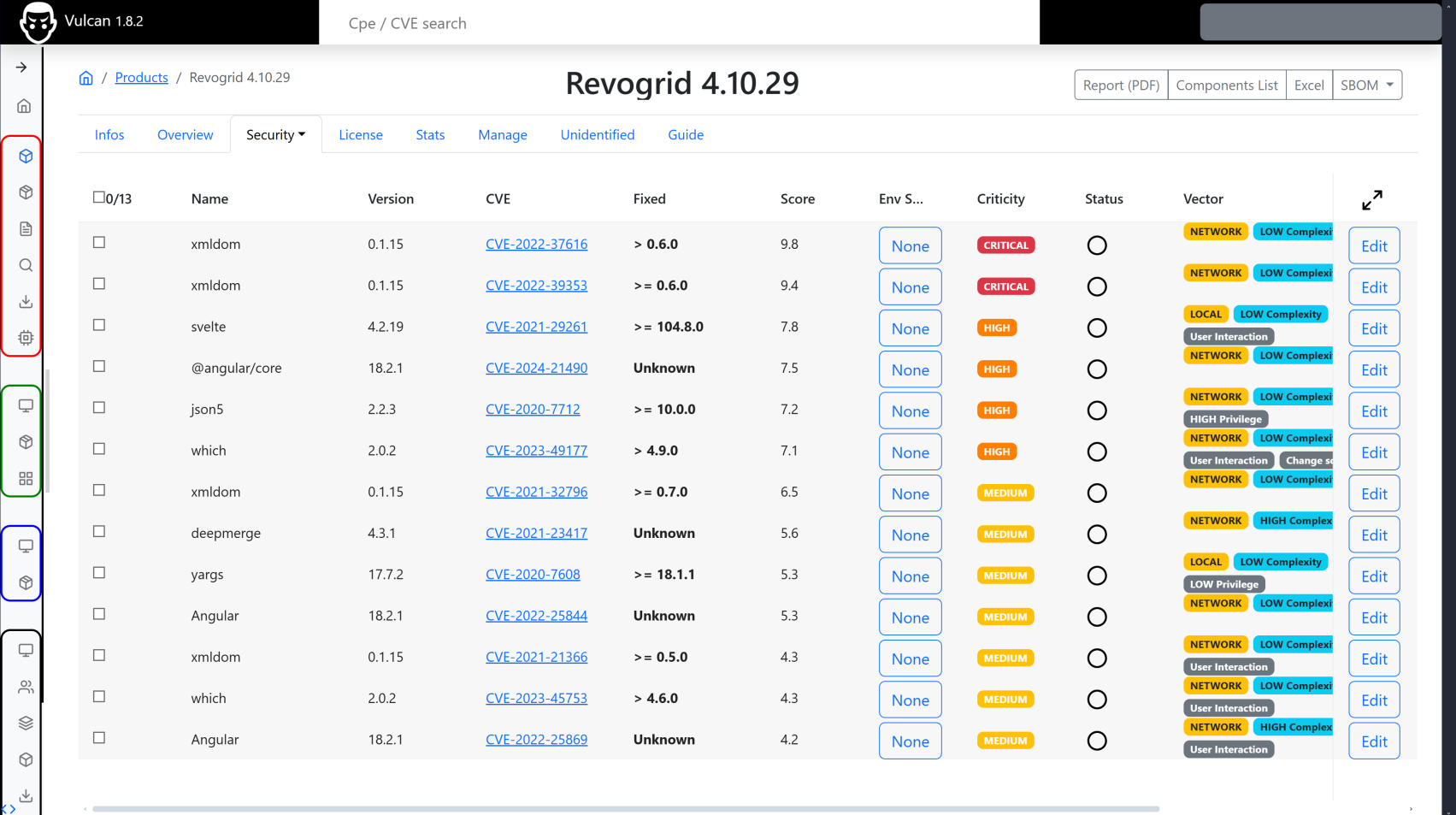
Task: Tick the select-all checkbox beside 0/13
Action: coord(98,198)
